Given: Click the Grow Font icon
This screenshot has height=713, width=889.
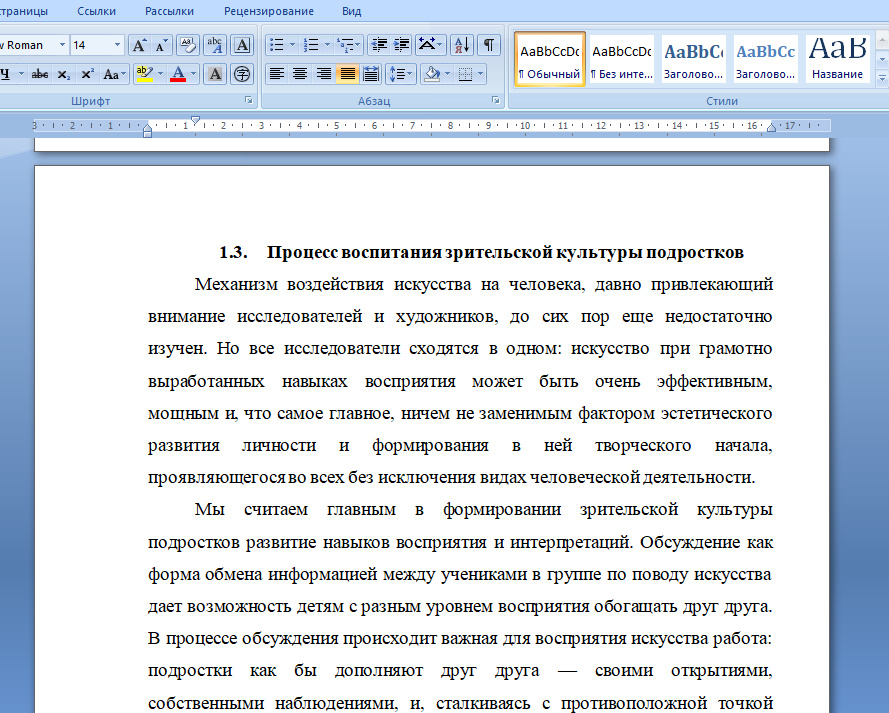Looking at the screenshot, I should (x=139, y=45).
